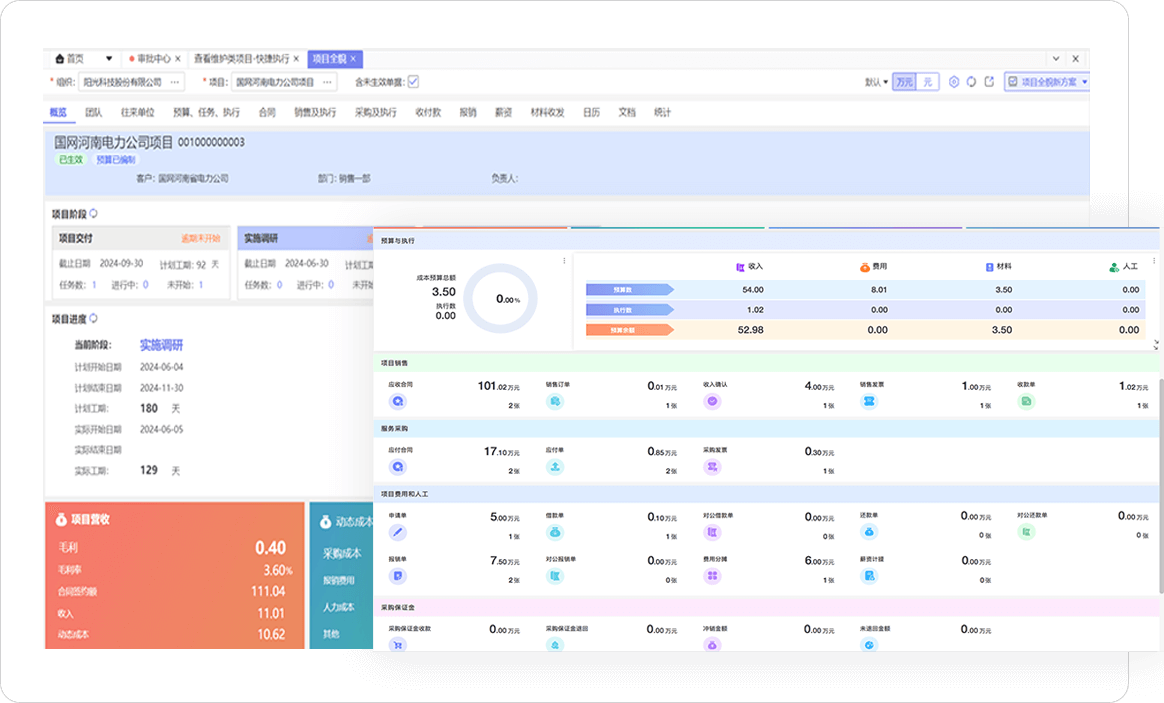The height and width of the screenshot is (703, 1164).
Task: Click the 实施调研 current stage link
Action: click(161, 345)
